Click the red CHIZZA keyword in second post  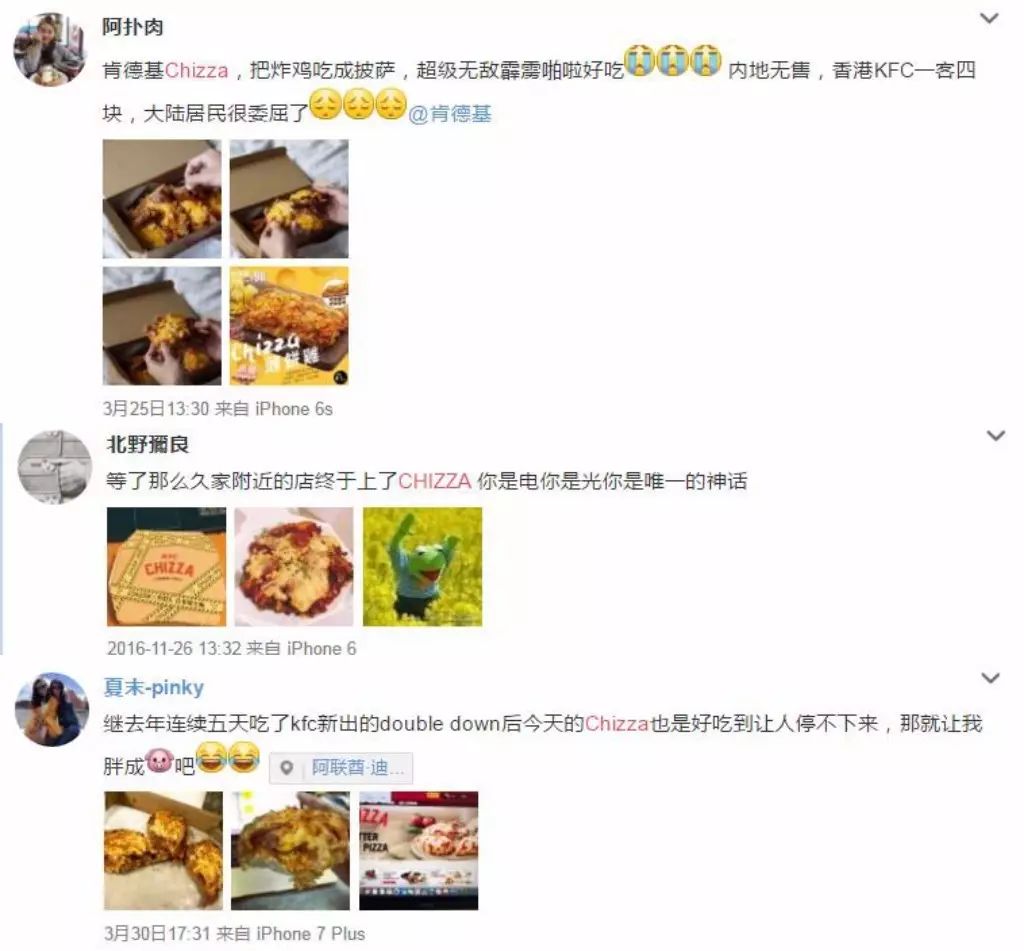(434, 481)
